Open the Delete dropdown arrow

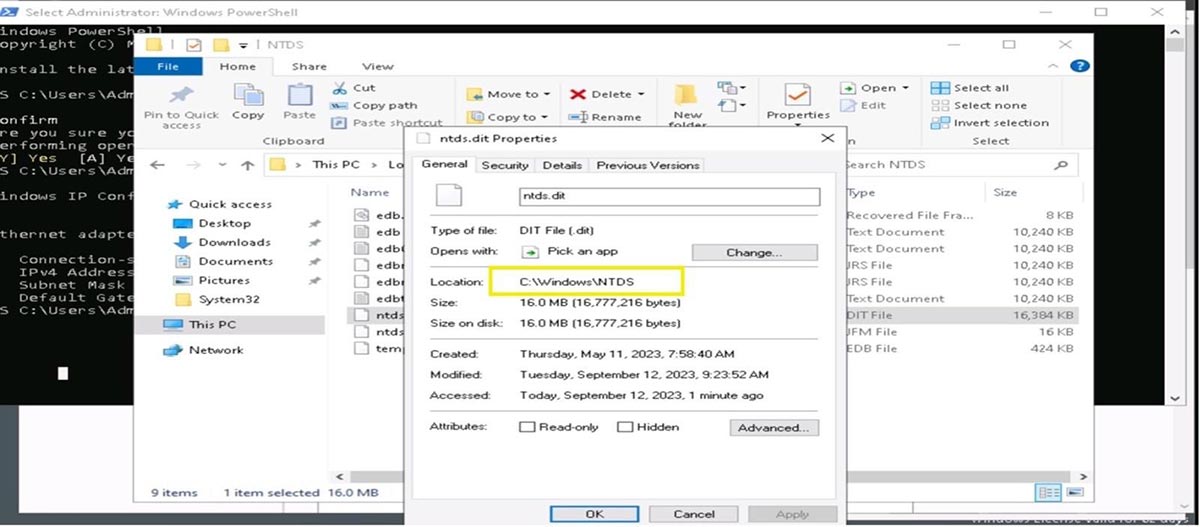(641, 94)
